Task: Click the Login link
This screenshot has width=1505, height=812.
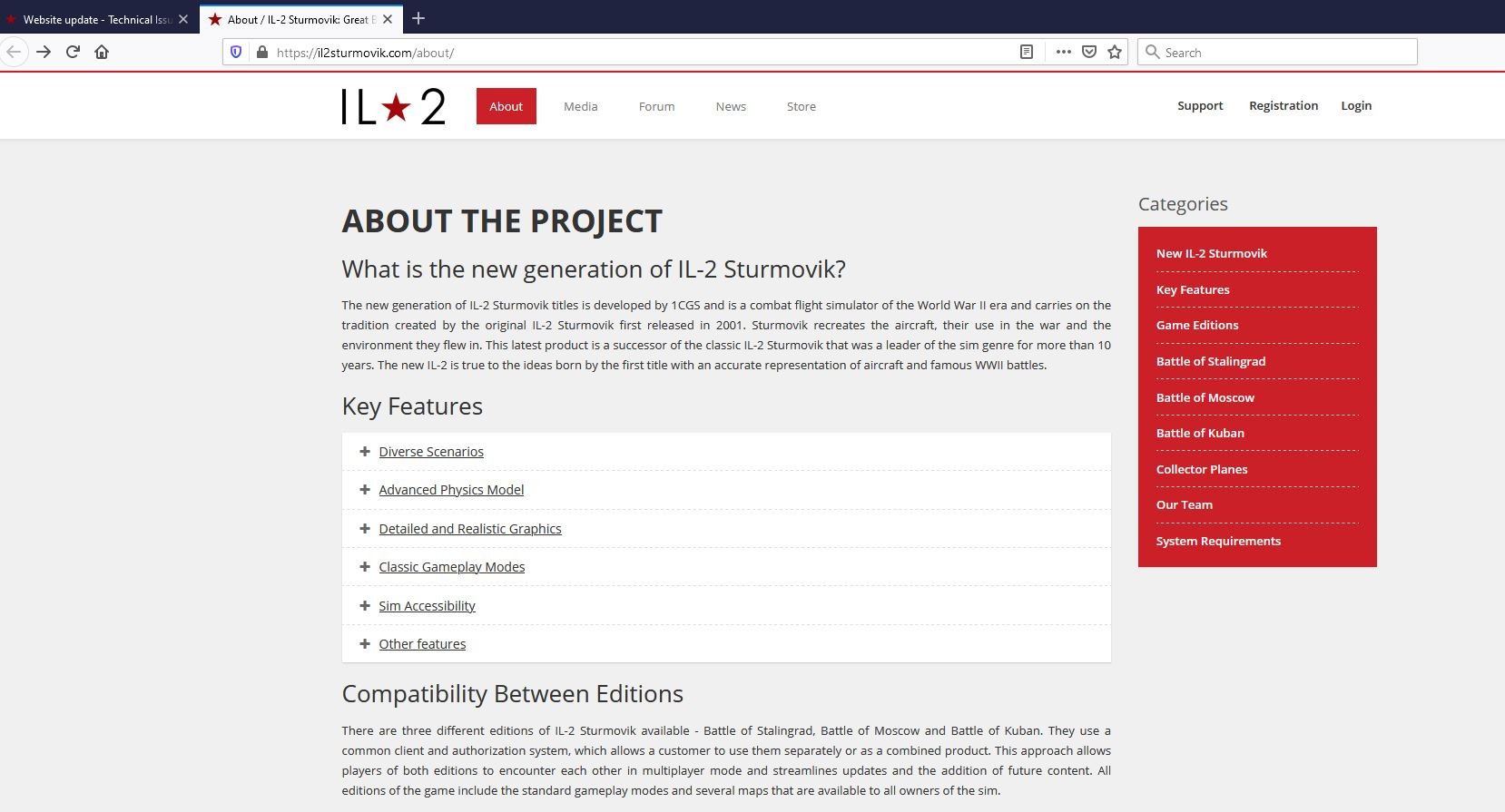Action: 1356,105
